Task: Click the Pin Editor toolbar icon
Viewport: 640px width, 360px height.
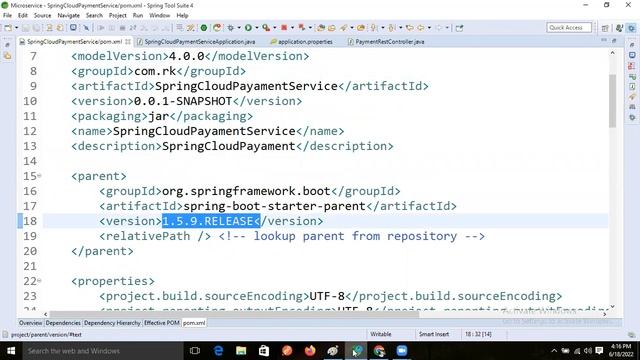Action: pyautogui.click(x=460, y=28)
